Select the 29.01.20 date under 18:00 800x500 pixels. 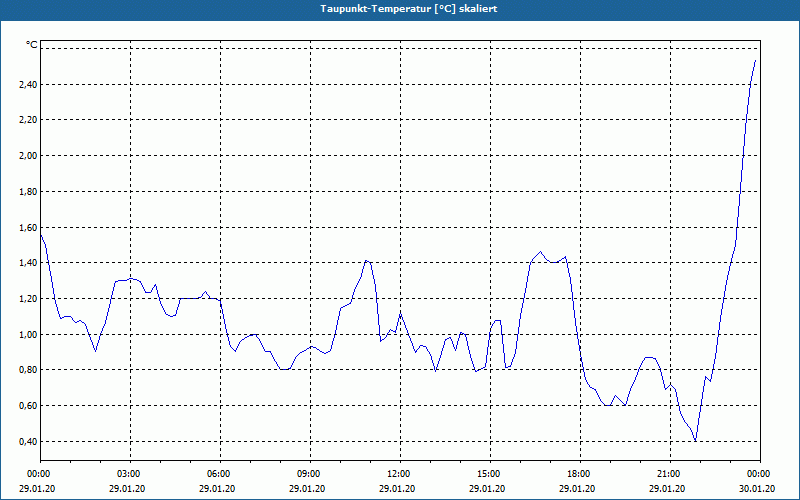pos(577,489)
